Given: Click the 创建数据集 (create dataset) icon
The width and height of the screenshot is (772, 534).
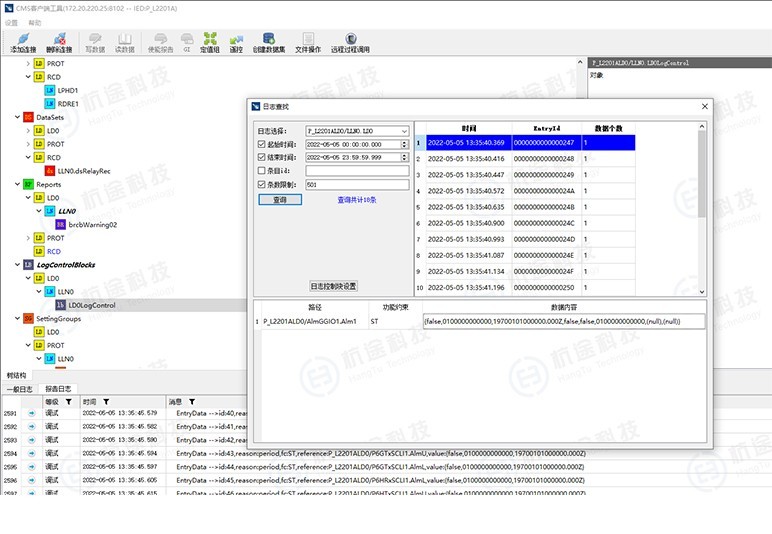Looking at the screenshot, I should [x=268, y=42].
